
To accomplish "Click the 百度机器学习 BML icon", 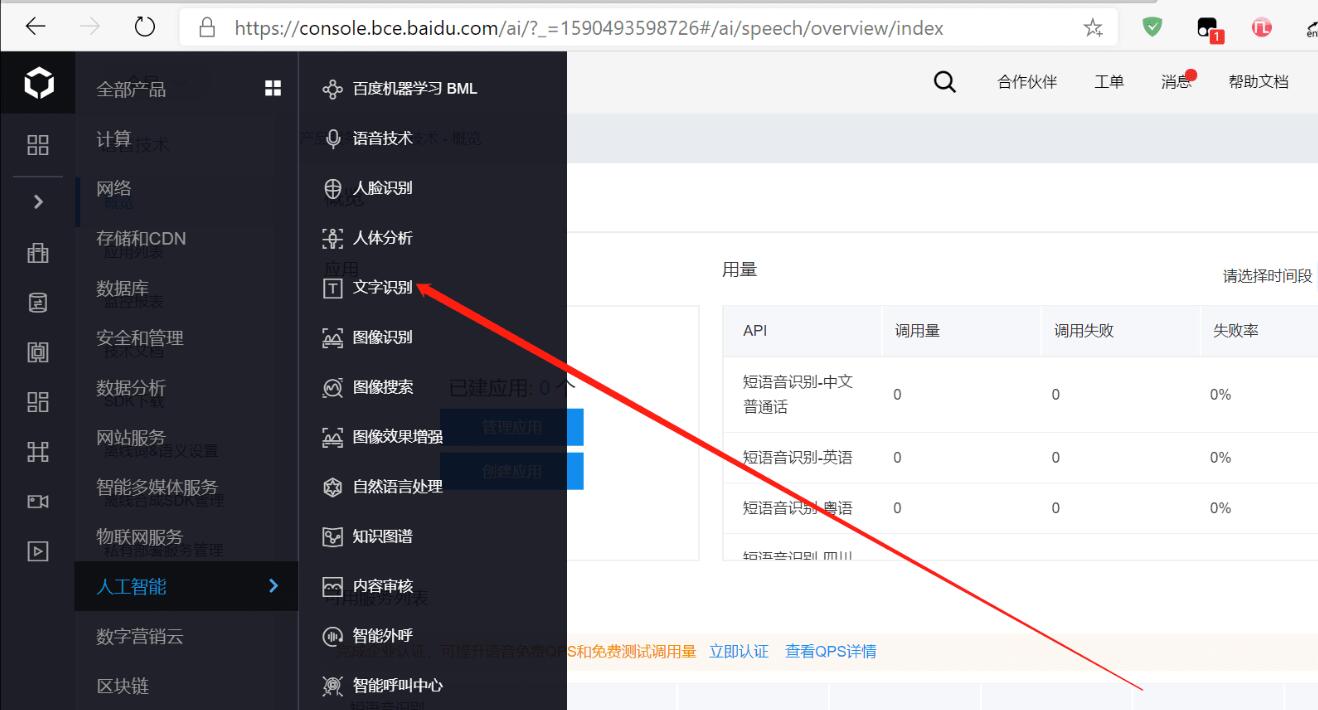I will tap(333, 89).
